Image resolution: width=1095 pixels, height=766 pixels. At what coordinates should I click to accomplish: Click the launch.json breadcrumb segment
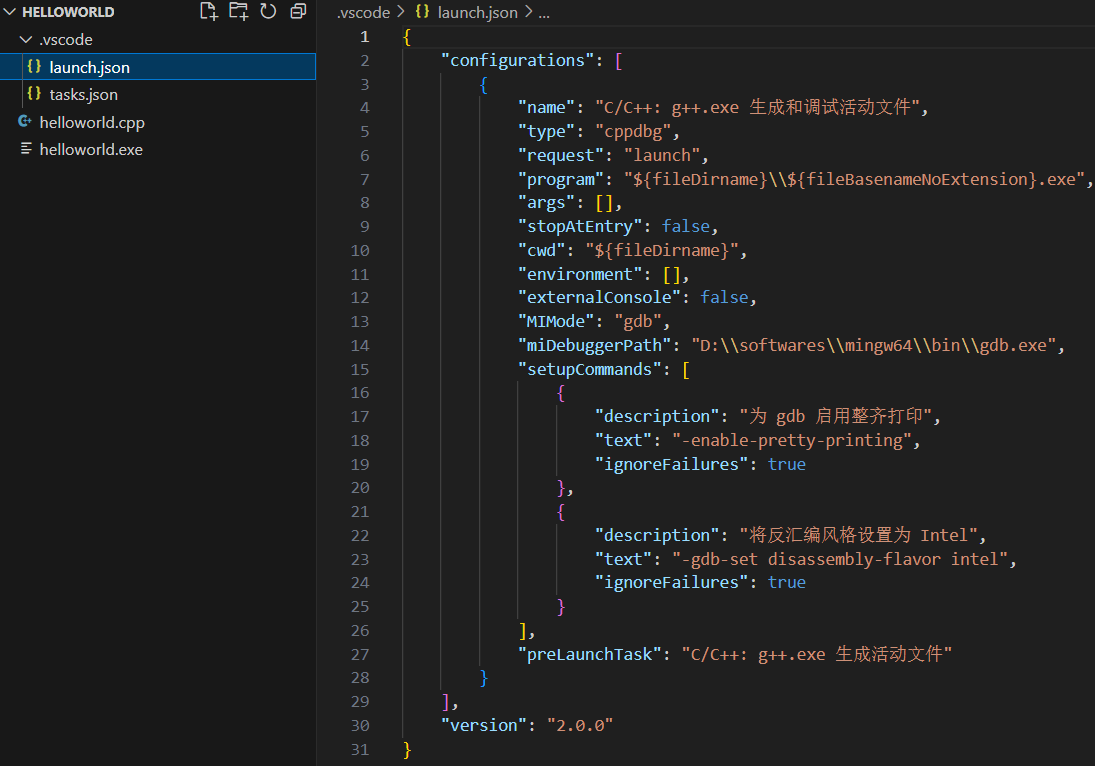coord(478,13)
